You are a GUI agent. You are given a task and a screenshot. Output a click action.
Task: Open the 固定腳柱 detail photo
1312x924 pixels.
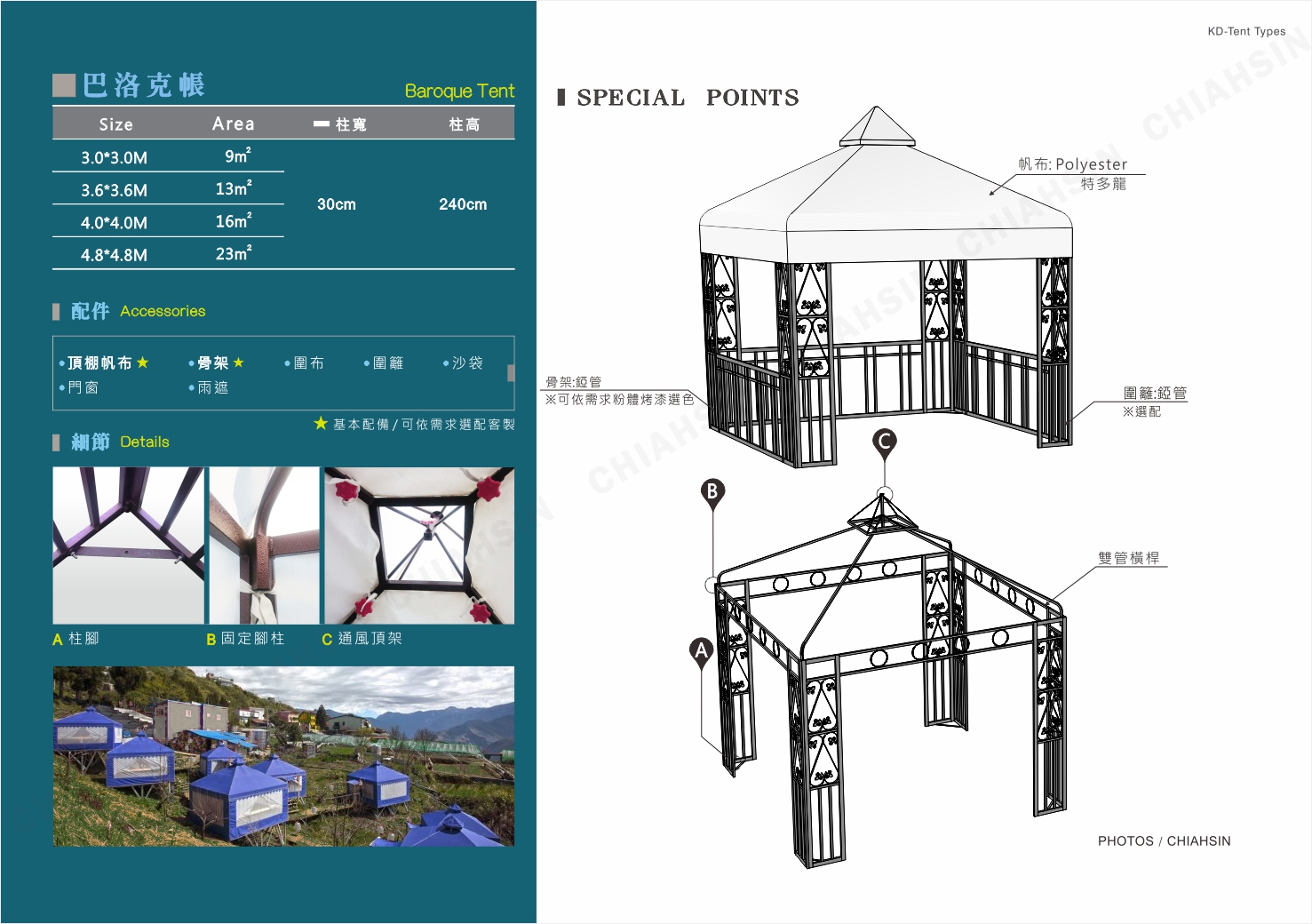tap(264, 546)
